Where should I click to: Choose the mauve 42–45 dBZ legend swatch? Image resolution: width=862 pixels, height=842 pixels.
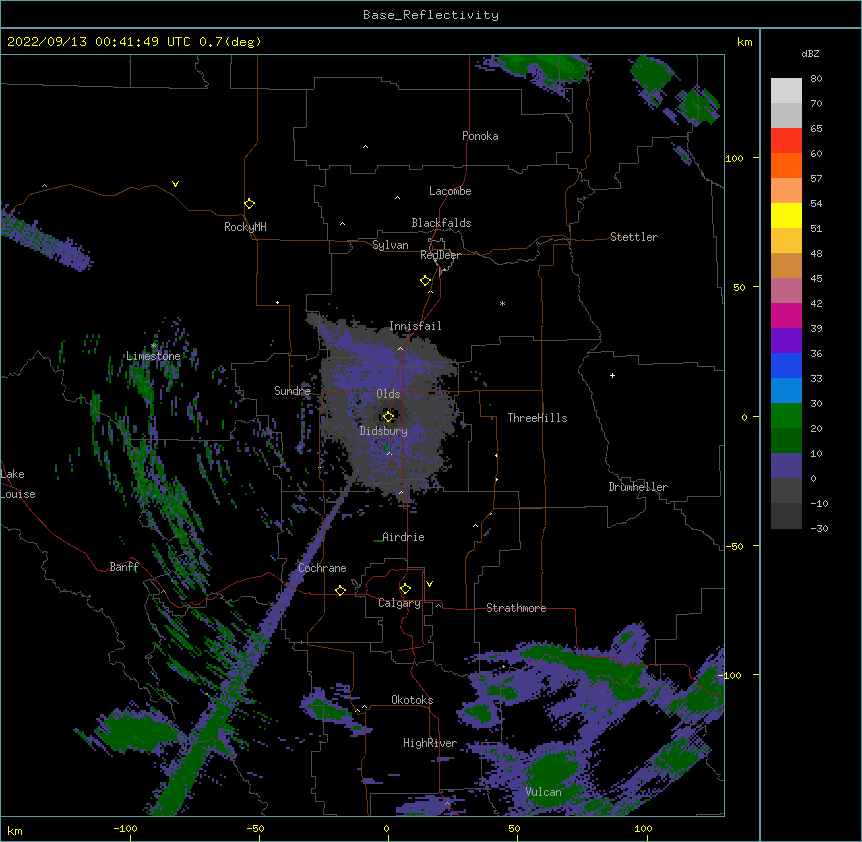click(786, 291)
